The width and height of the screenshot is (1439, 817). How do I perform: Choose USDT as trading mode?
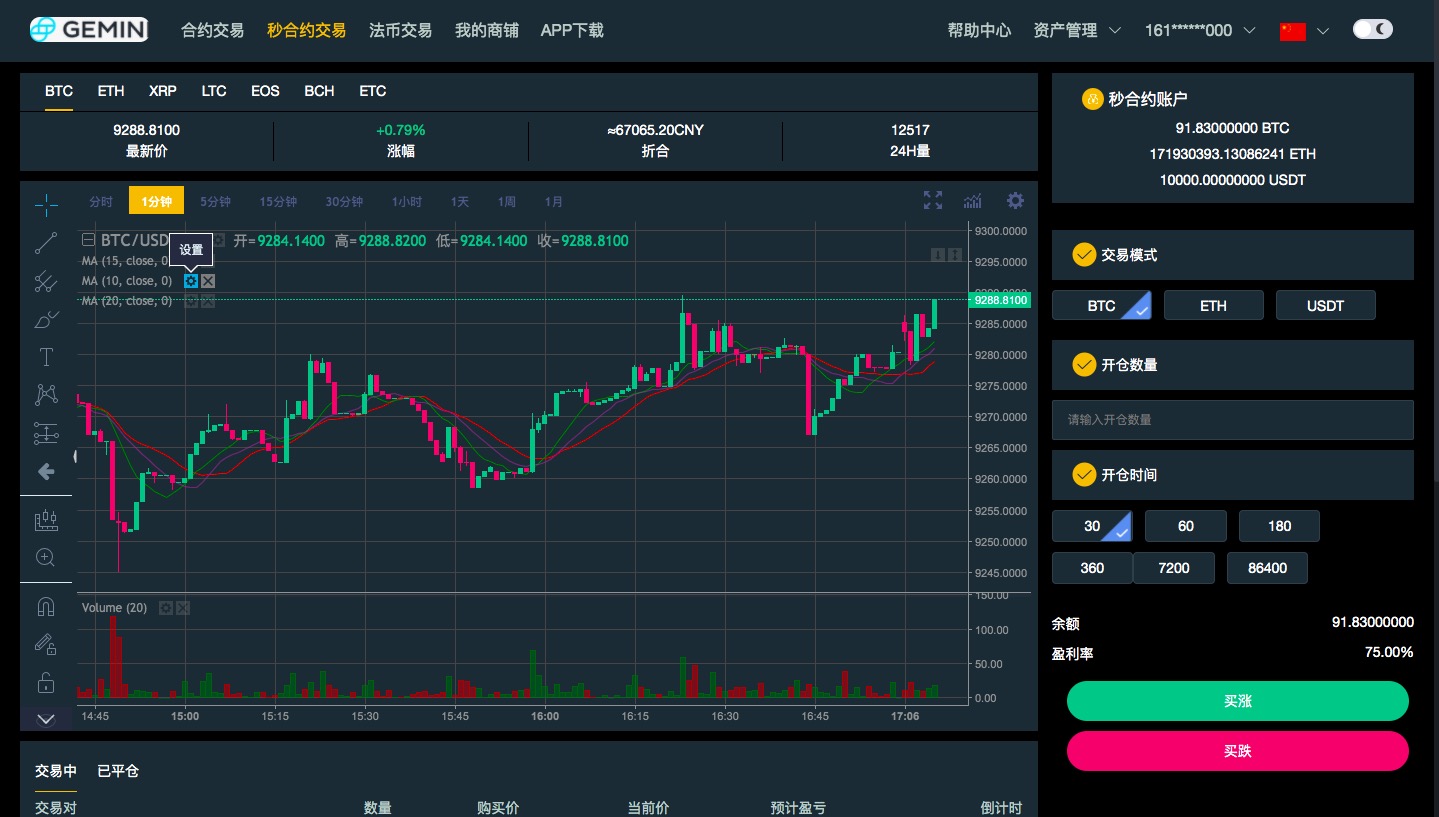coord(1326,305)
